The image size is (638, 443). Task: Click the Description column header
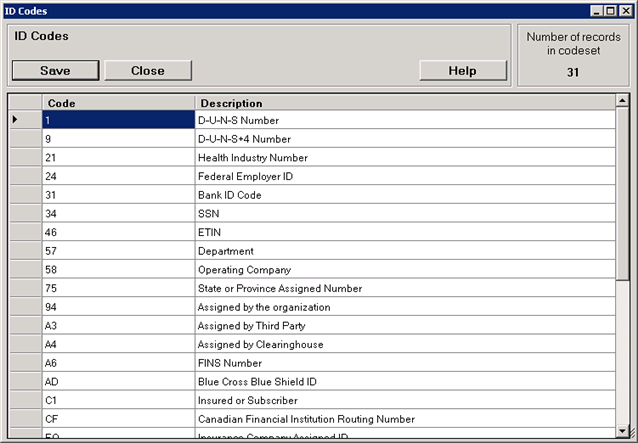click(x=404, y=103)
